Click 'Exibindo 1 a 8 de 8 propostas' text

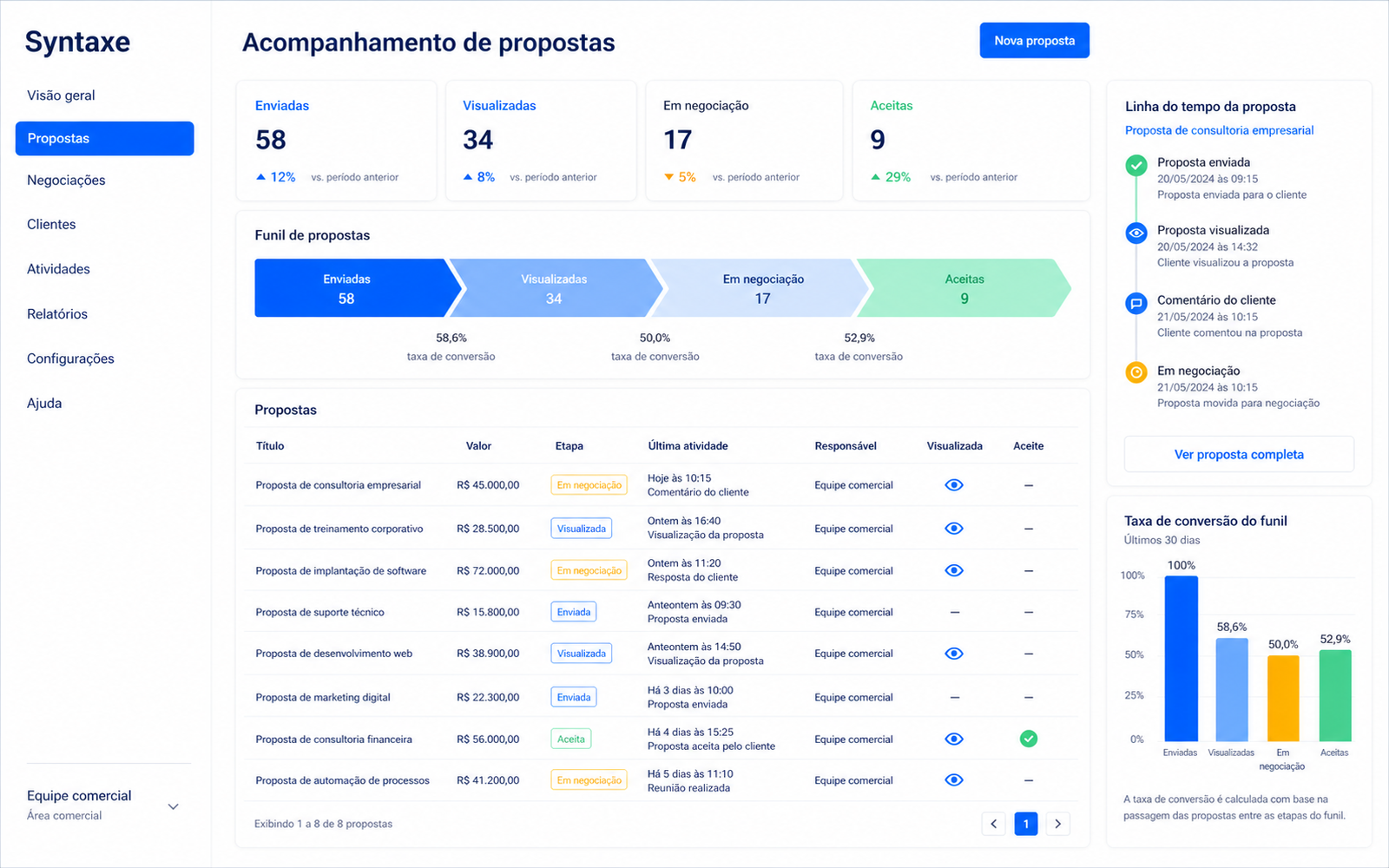tap(323, 824)
